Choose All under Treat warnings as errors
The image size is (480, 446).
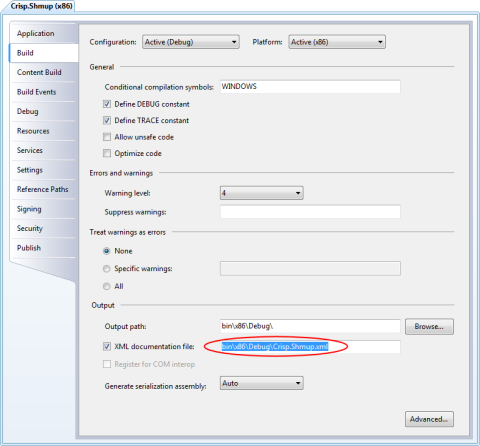[107, 286]
